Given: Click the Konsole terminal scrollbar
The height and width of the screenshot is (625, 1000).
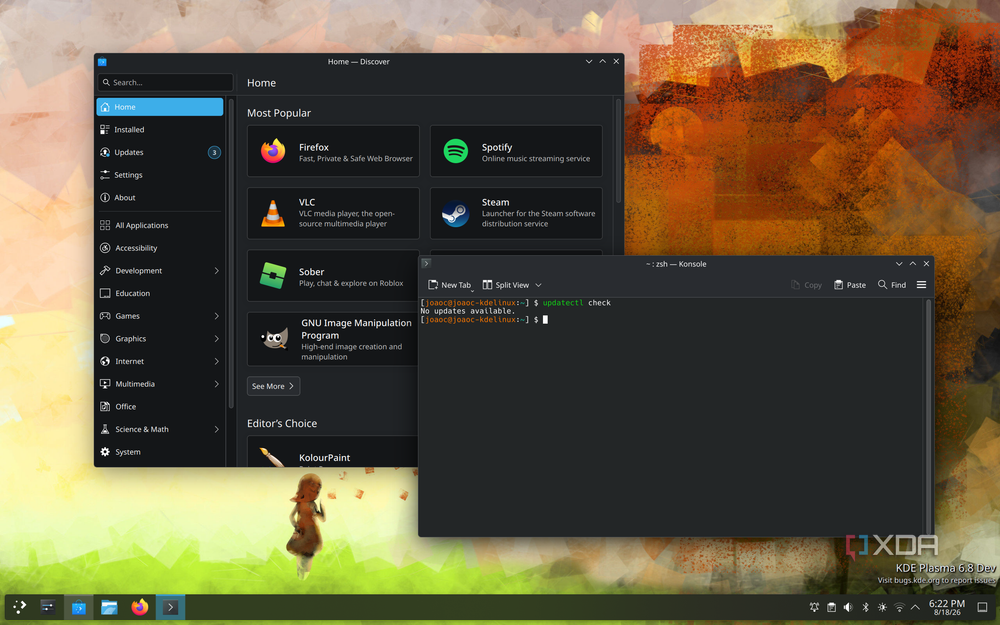Looking at the screenshot, I should (x=928, y=416).
